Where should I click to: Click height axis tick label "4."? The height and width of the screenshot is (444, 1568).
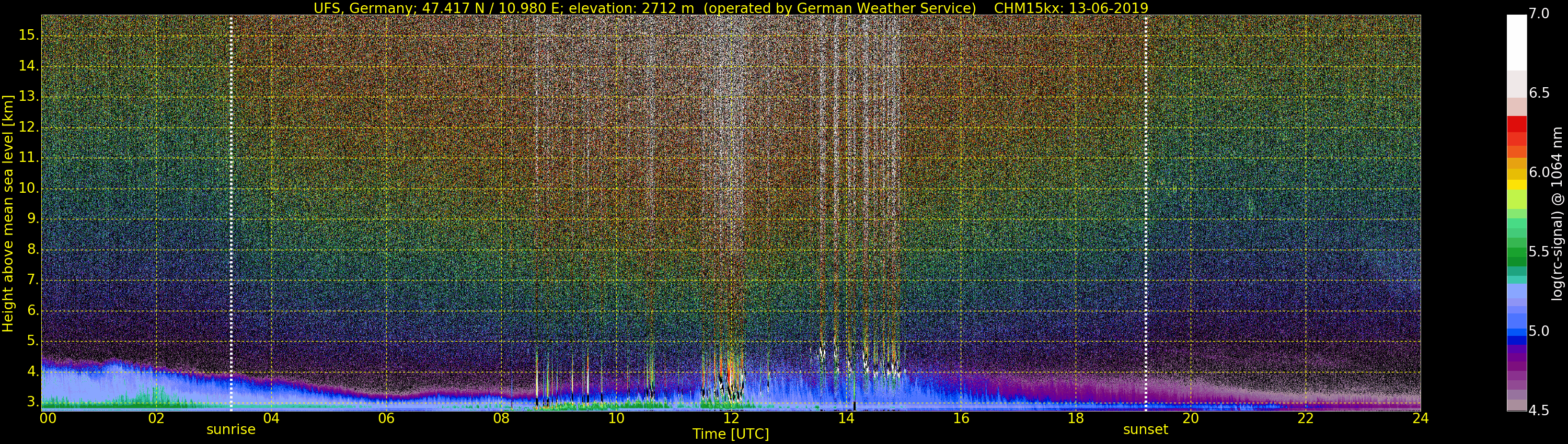pyautogui.click(x=32, y=371)
